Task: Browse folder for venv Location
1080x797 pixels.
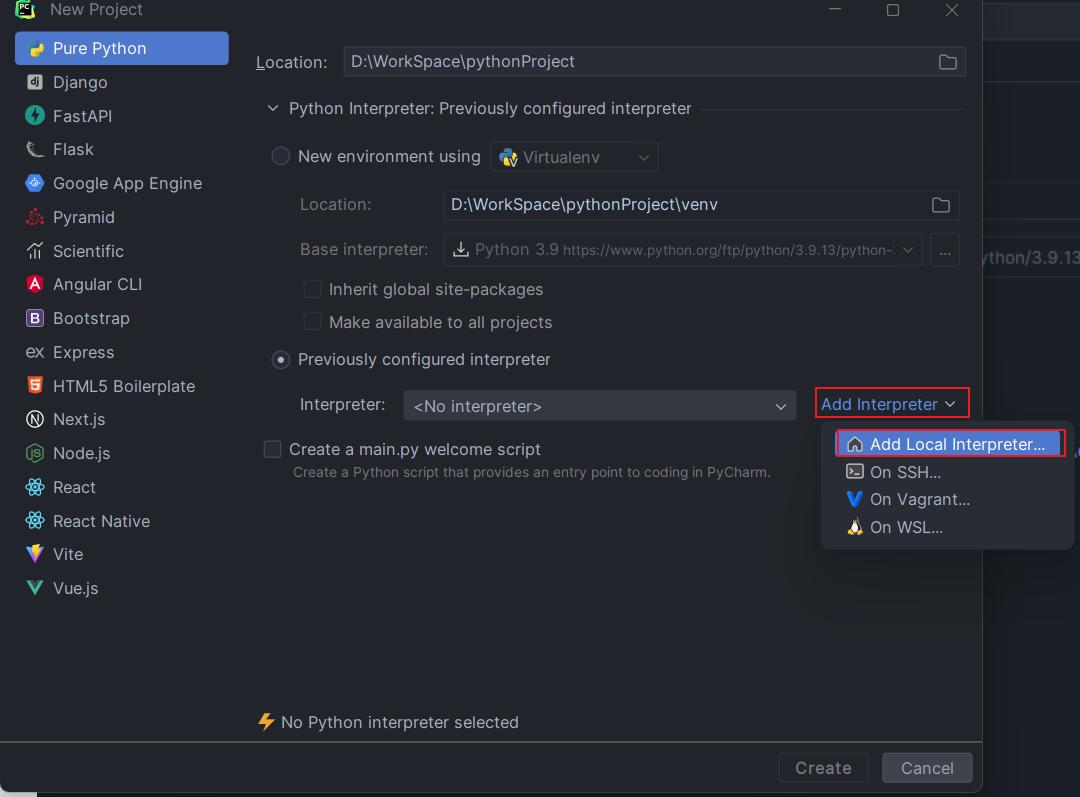Action: (x=941, y=205)
